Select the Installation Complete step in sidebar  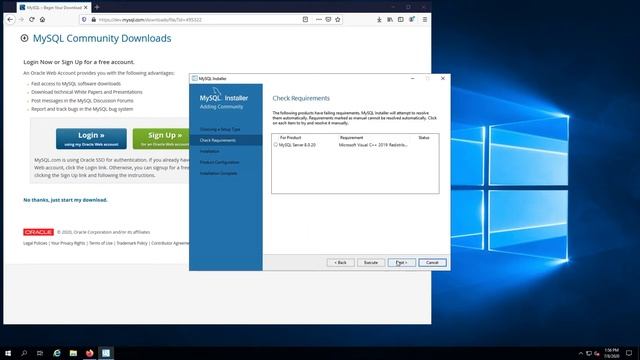click(x=219, y=173)
